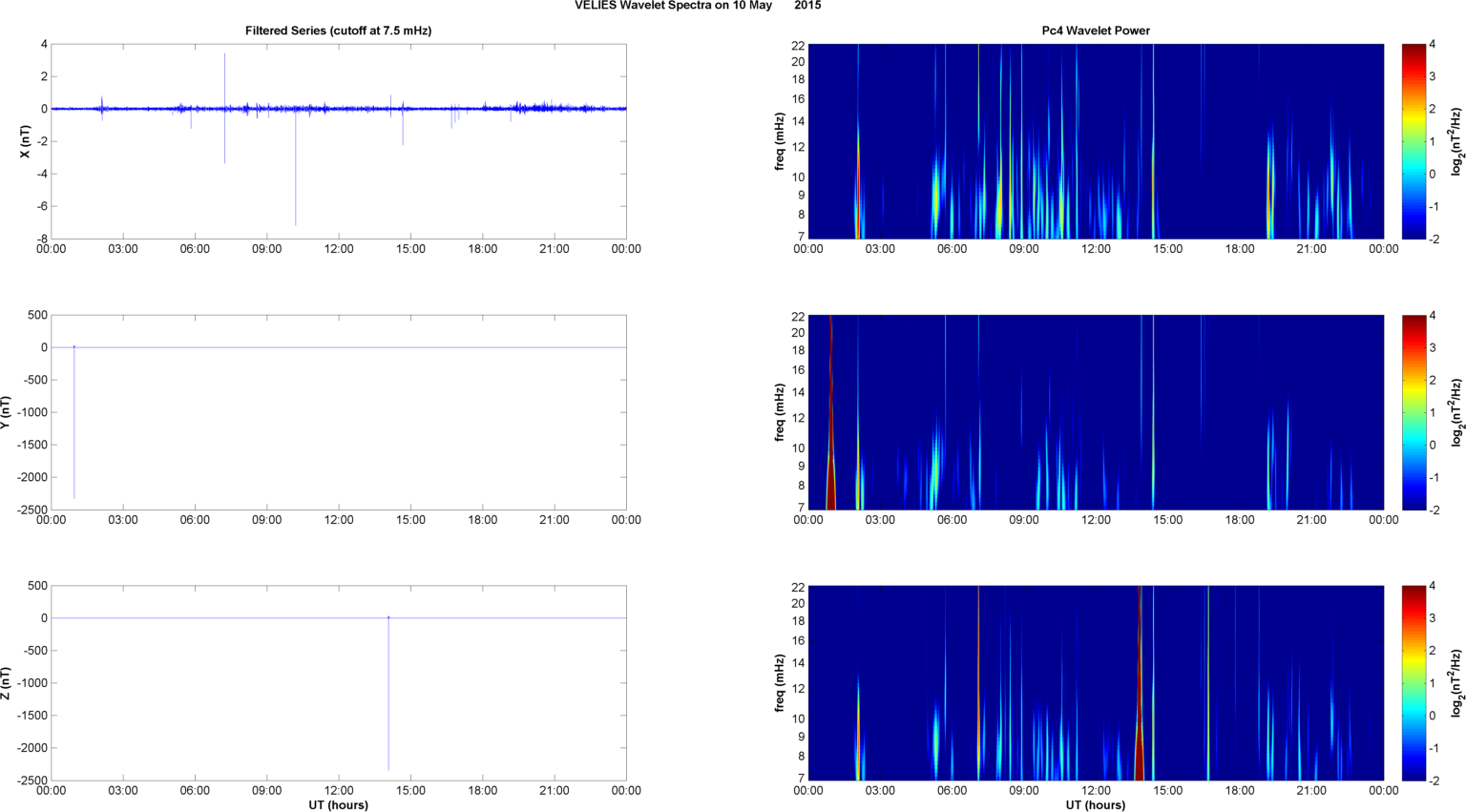Viewport: 1466px width, 812px height.
Task: Select the 'X (nT)' axis label
Action: point(26,141)
